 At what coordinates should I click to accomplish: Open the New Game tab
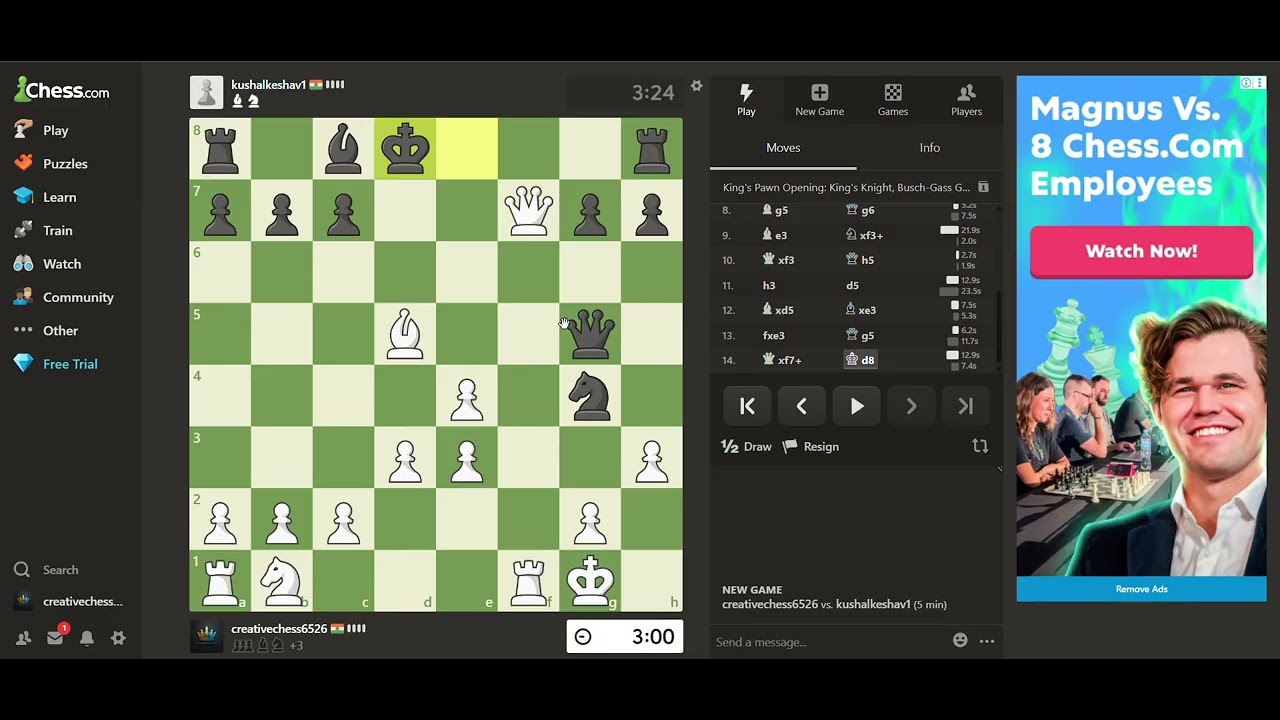(x=819, y=100)
